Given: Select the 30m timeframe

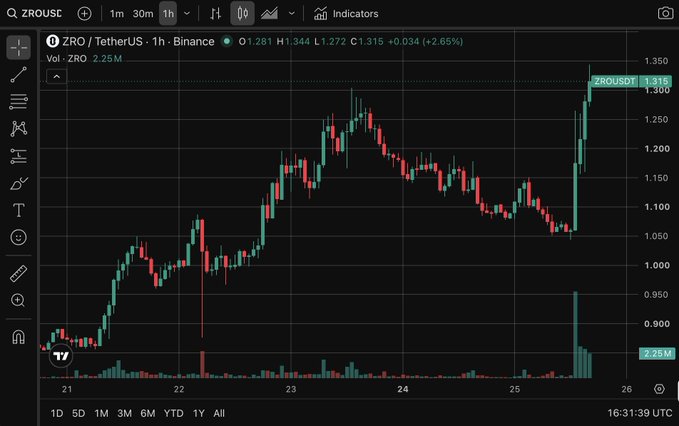Looking at the screenshot, I should [x=143, y=13].
